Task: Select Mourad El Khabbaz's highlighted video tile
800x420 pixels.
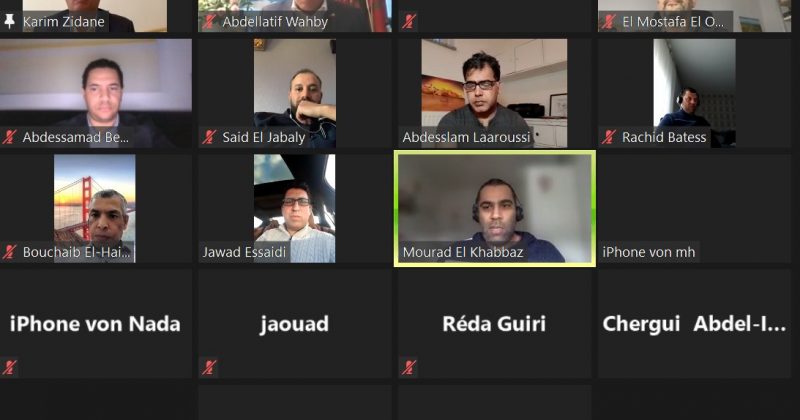Action: point(495,208)
